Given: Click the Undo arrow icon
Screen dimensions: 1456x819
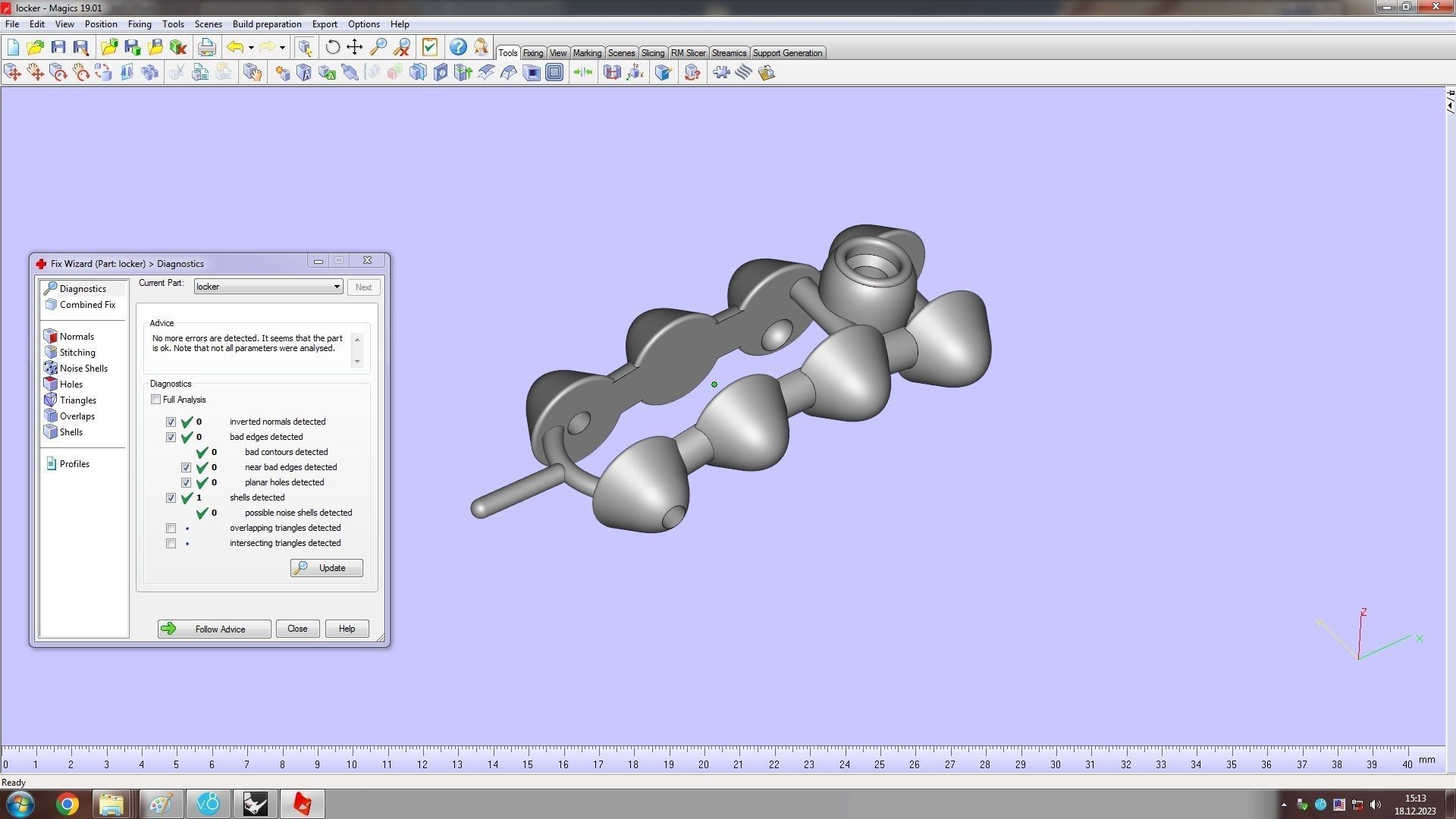Looking at the screenshot, I should pyautogui.click(x=235, y=47).
